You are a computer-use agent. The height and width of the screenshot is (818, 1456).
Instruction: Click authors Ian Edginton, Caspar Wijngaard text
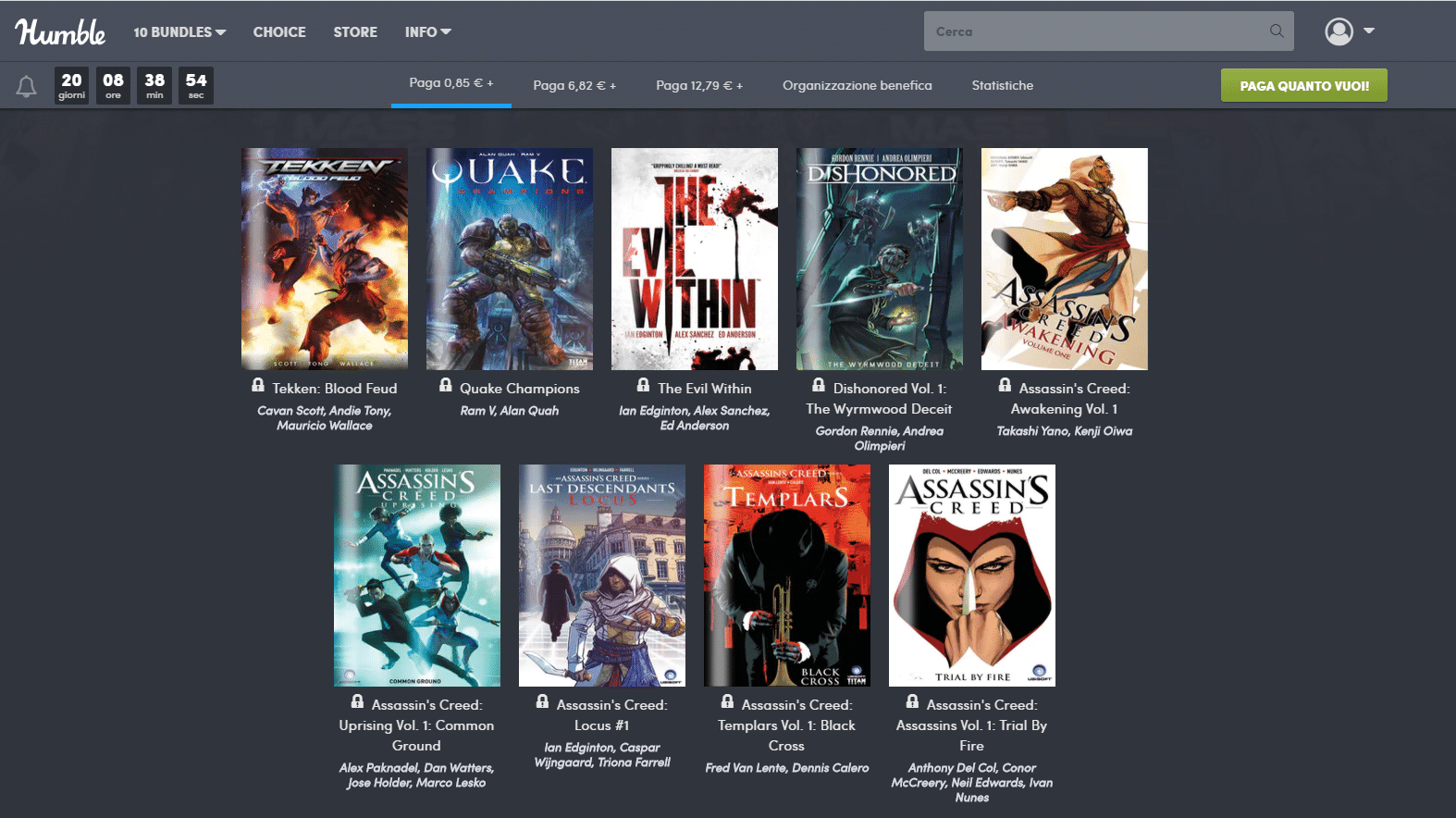(x=602, y=755)
